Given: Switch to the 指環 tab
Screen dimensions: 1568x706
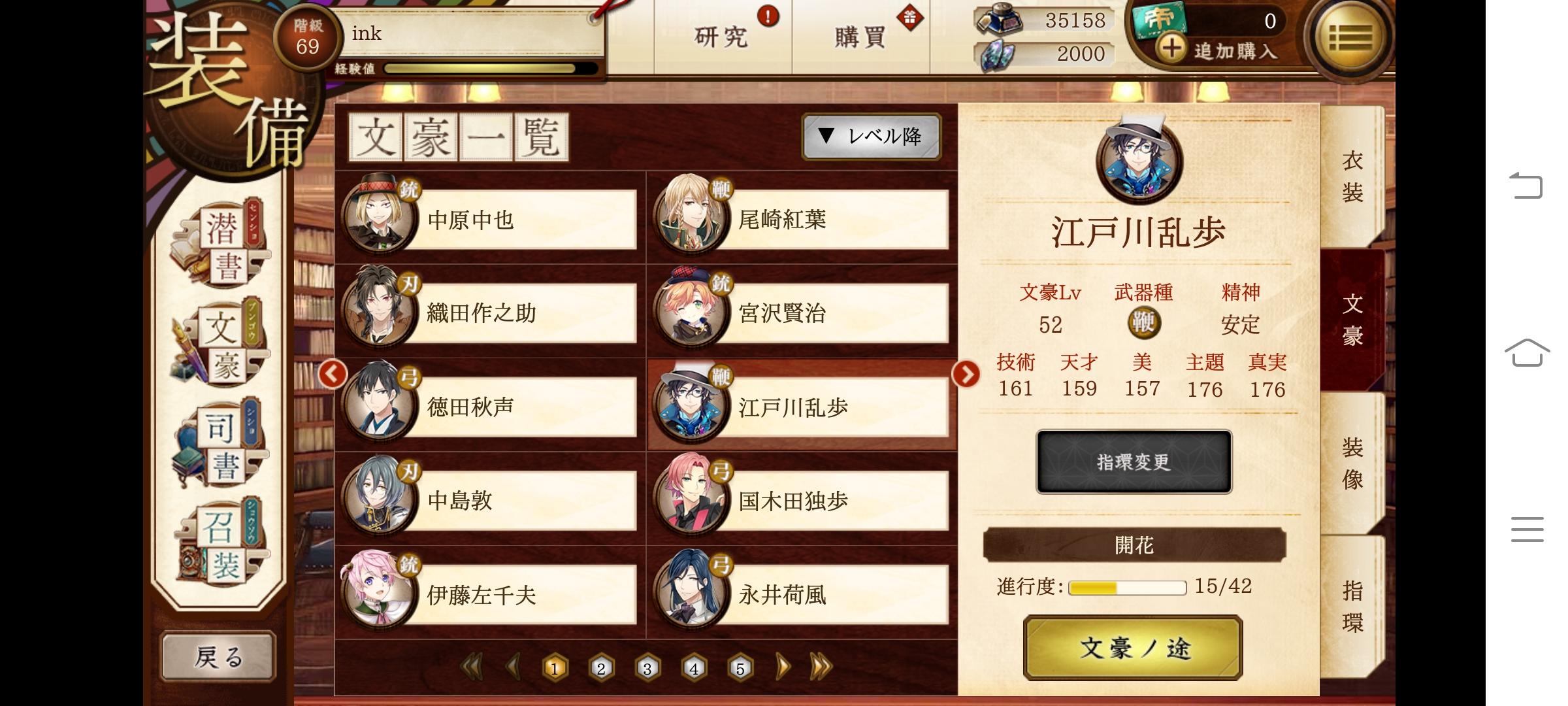Looking at the screenshot, I should (x=1352, y=607).
